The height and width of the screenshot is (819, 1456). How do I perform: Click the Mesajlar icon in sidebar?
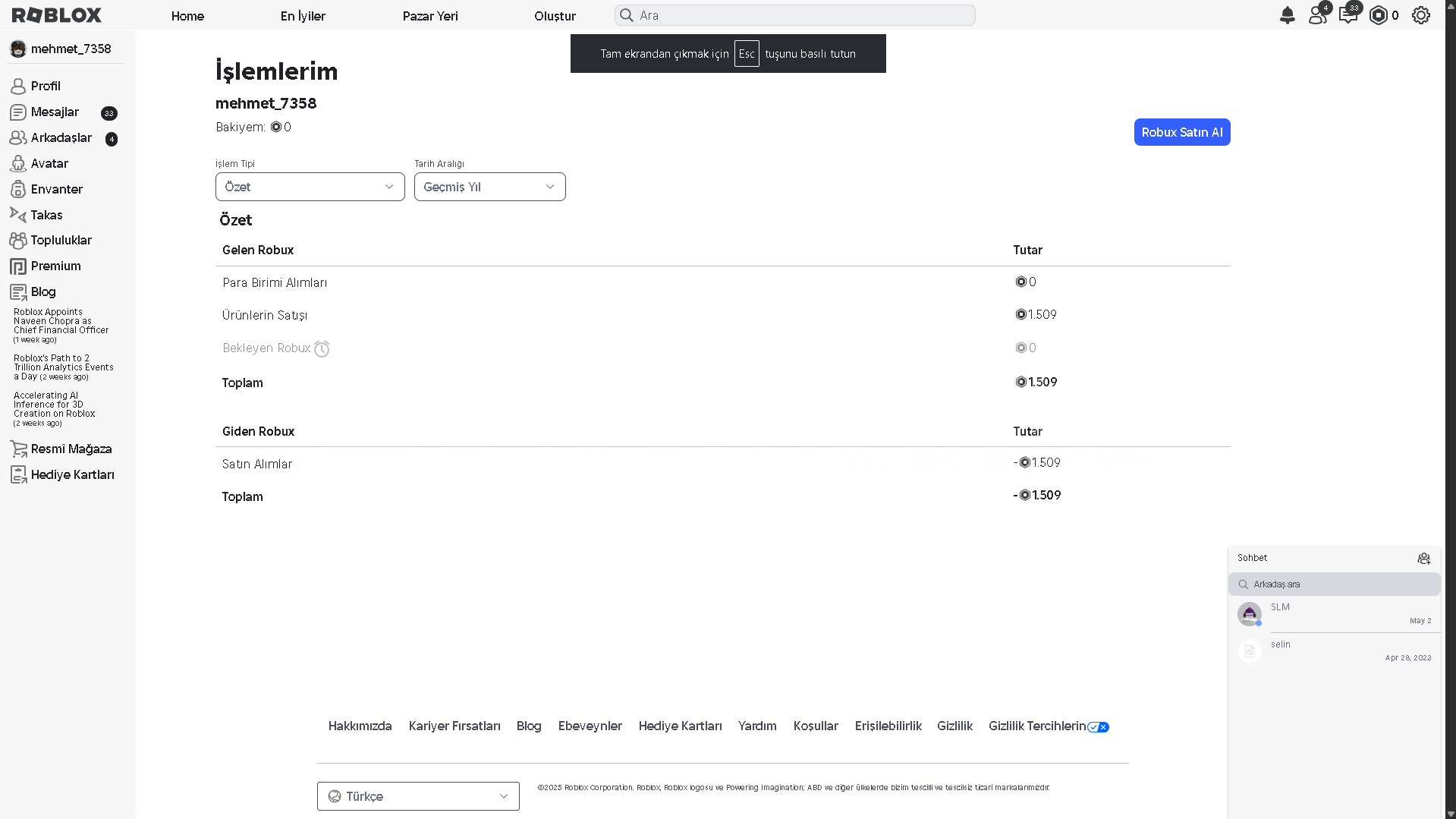18,112
